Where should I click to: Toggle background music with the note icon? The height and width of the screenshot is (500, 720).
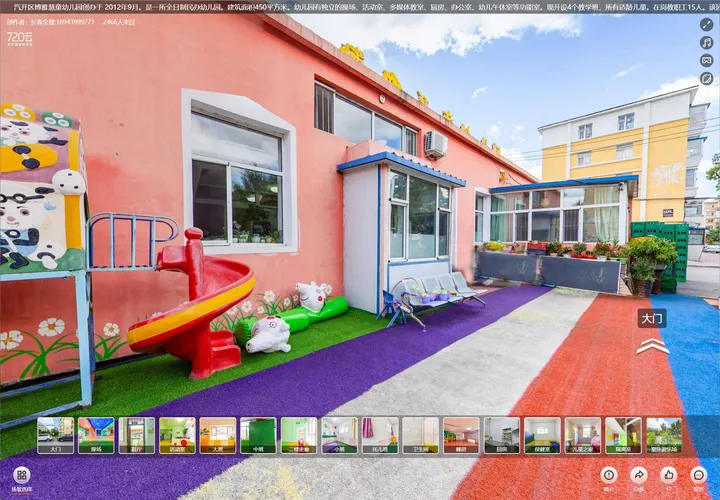click(x=706, y=43)
